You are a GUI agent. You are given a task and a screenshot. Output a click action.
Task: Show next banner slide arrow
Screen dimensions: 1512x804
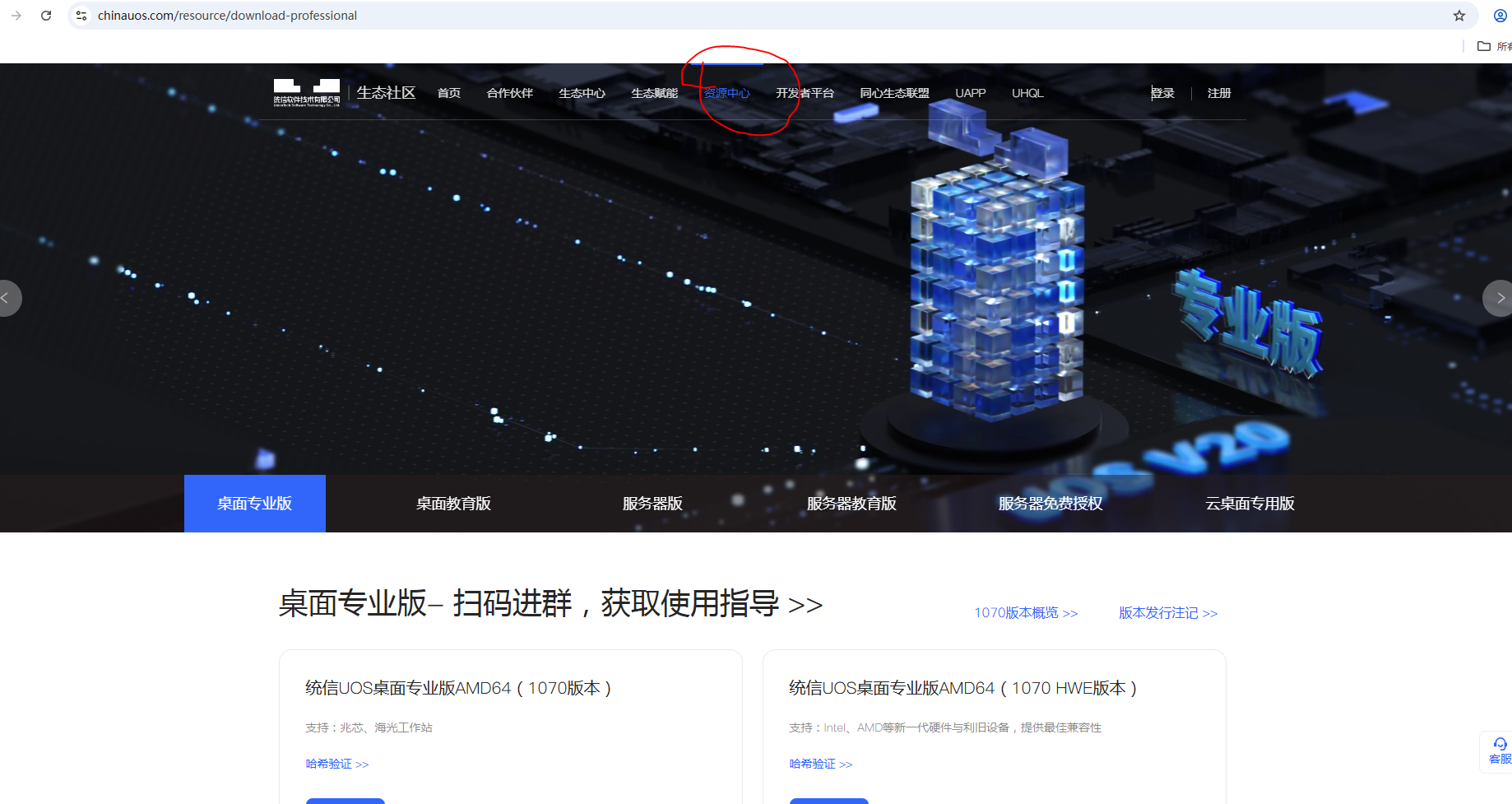tap(1499, 298)
